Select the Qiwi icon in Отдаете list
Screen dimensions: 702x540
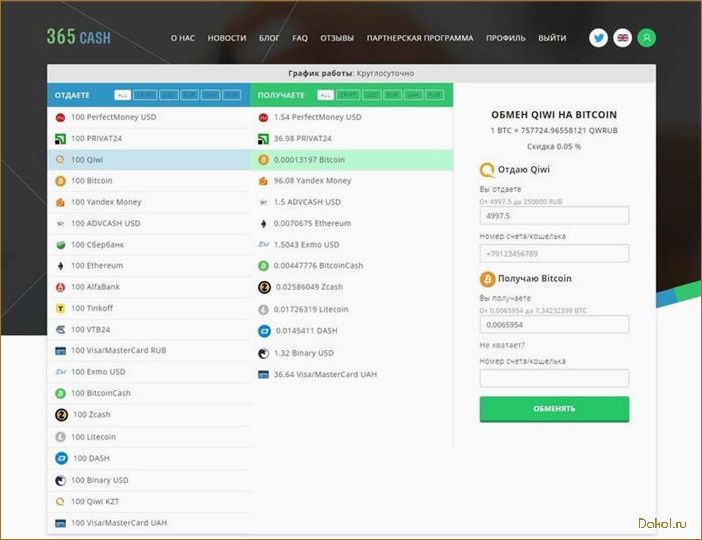point(60,160)
